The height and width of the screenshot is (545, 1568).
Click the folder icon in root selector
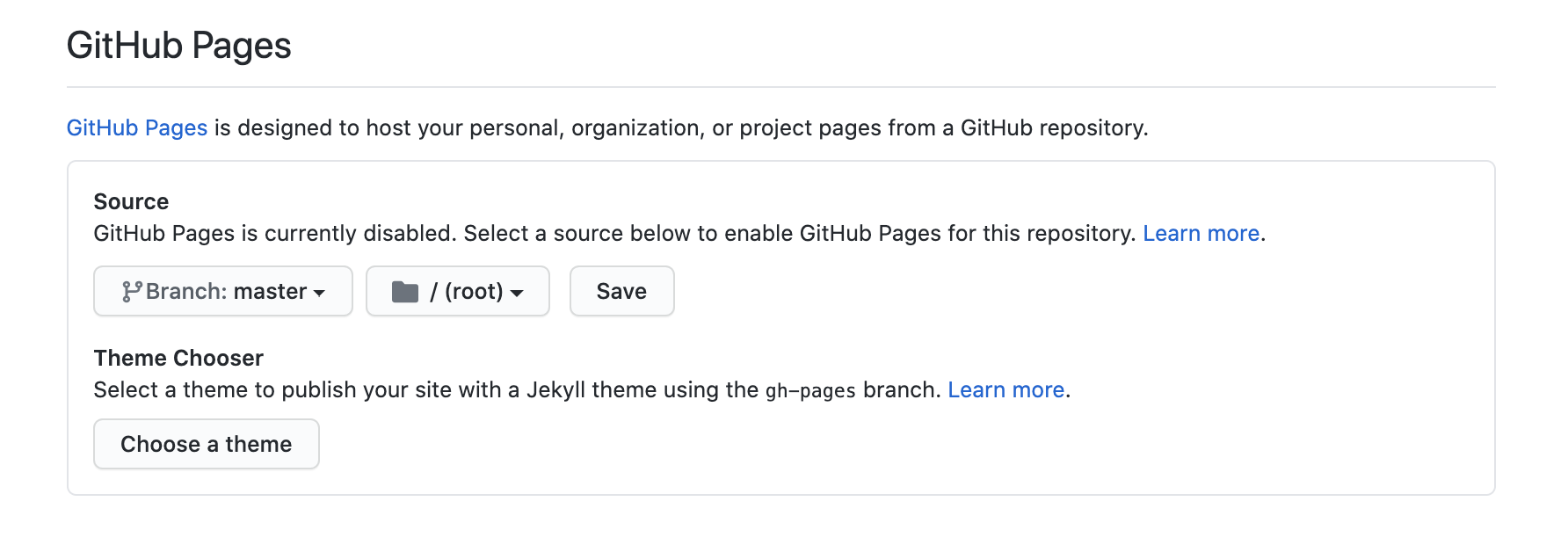click(404, 292)
